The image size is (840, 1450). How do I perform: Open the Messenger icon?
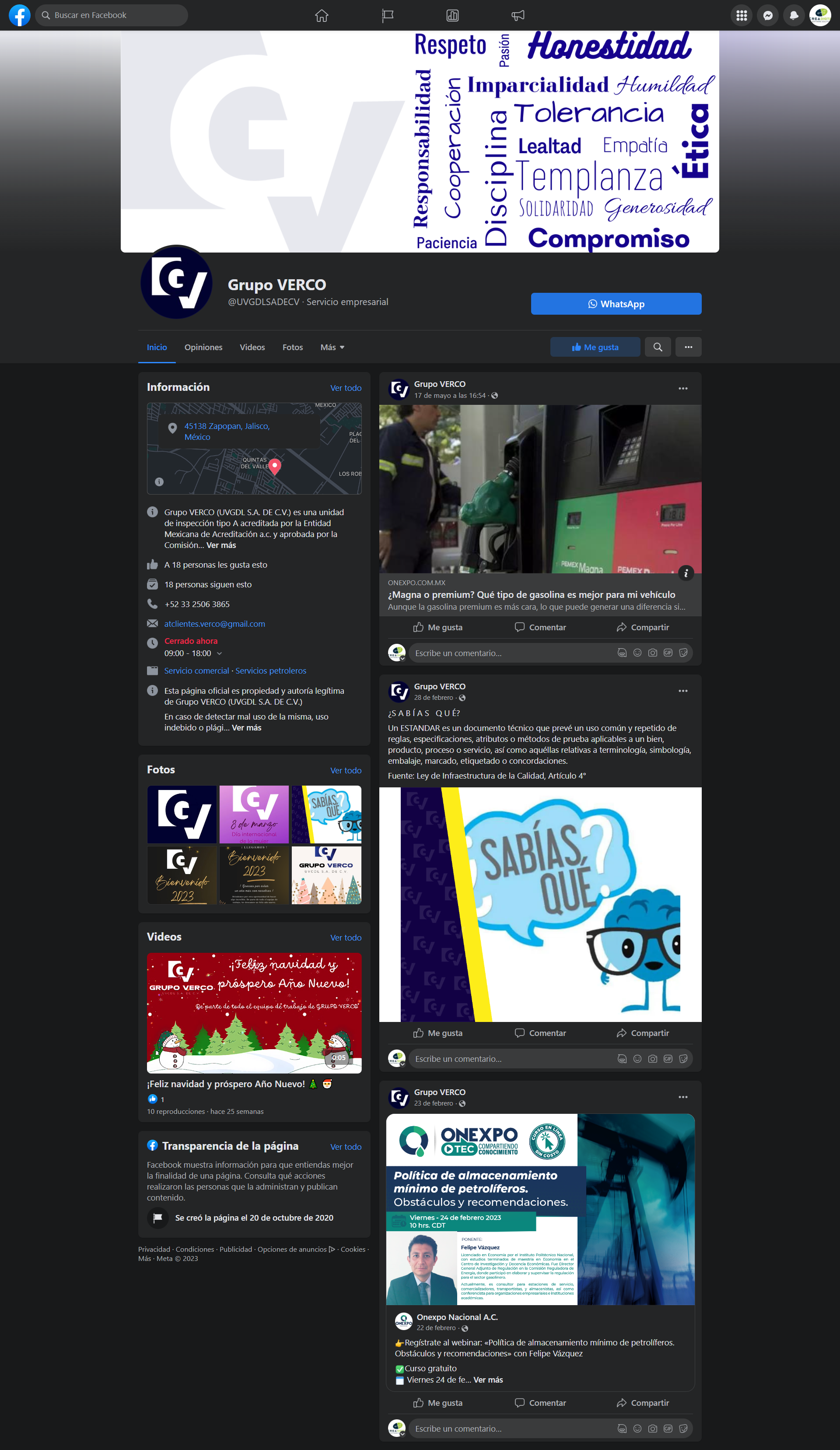[767, 15]
